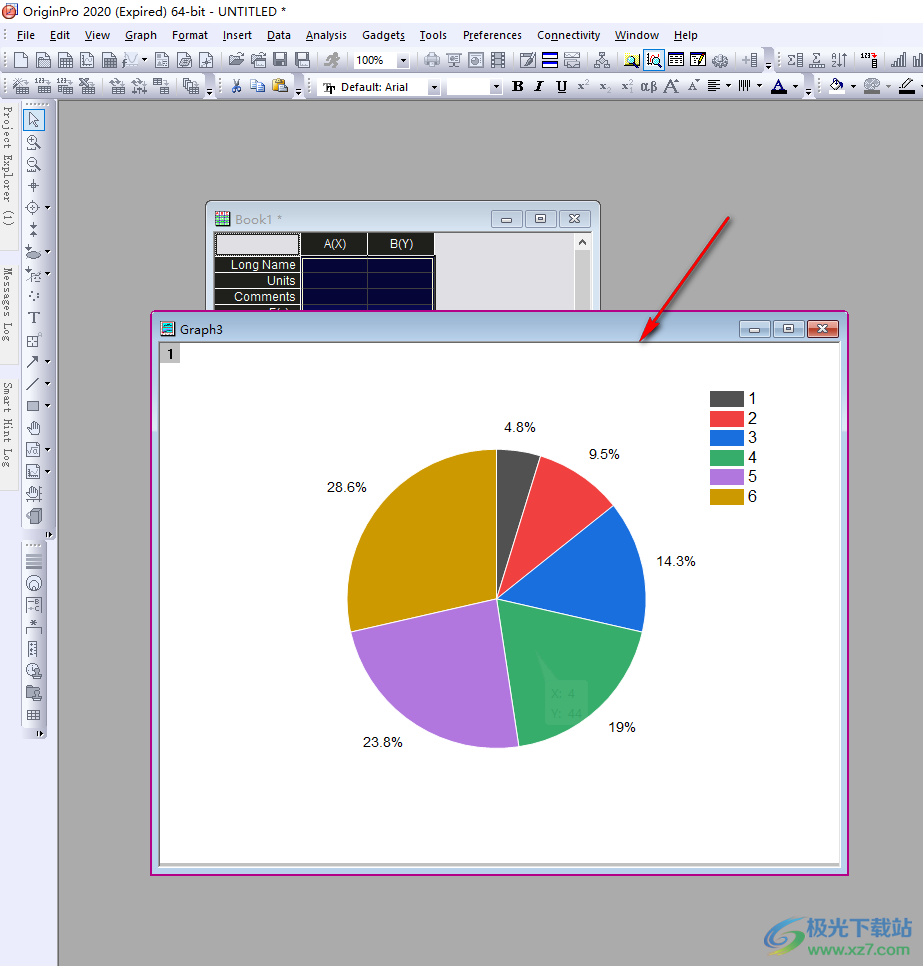Click the Add New Columns icon

750,60
